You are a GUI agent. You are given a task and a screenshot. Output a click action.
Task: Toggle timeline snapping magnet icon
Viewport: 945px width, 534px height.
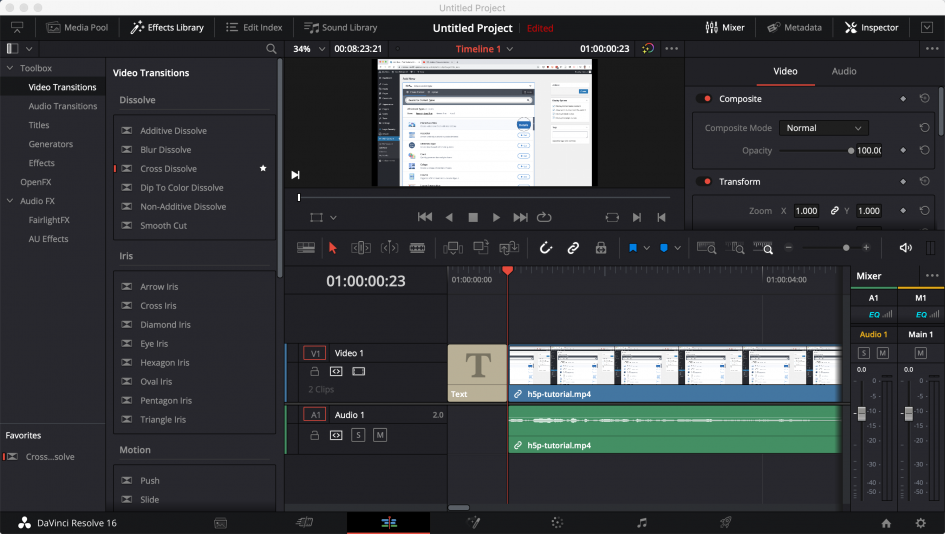coord(545,248)
